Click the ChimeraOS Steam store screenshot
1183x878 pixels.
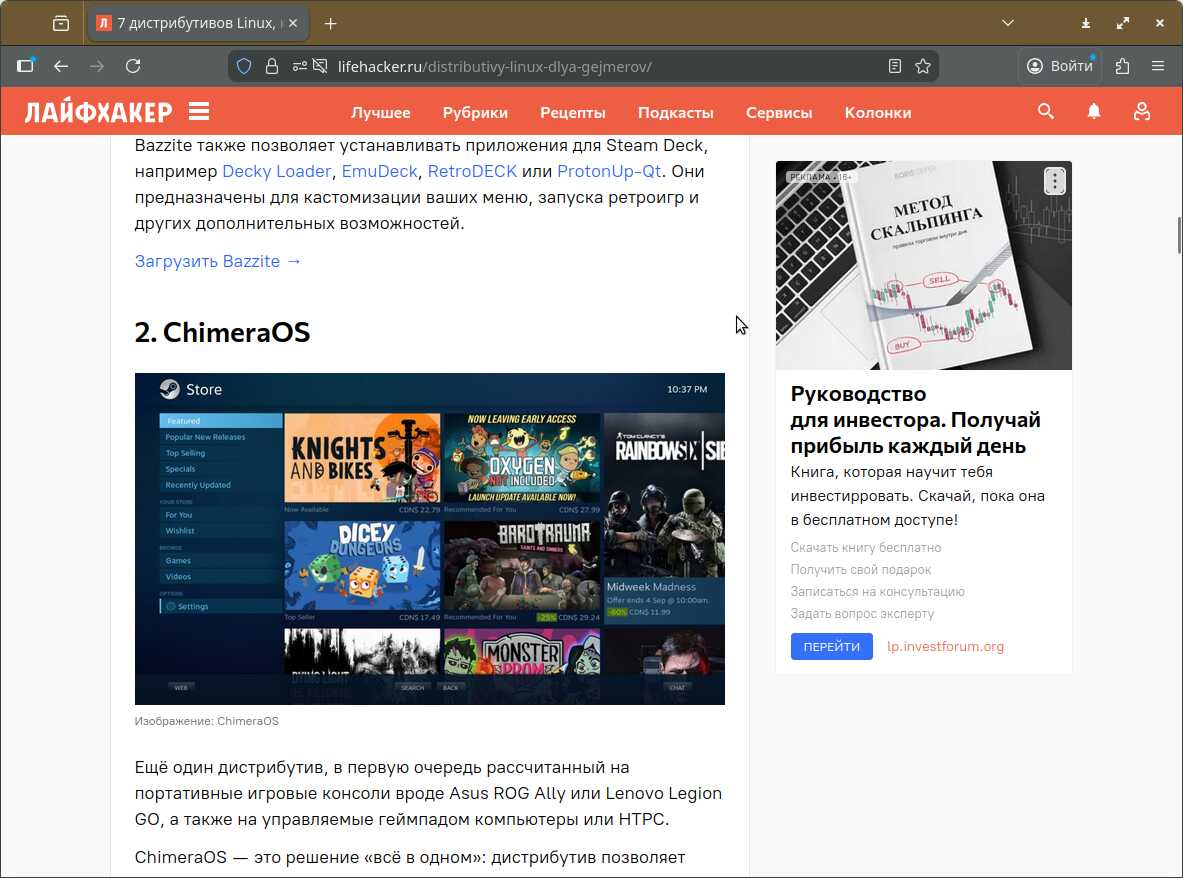click(429, 539)
